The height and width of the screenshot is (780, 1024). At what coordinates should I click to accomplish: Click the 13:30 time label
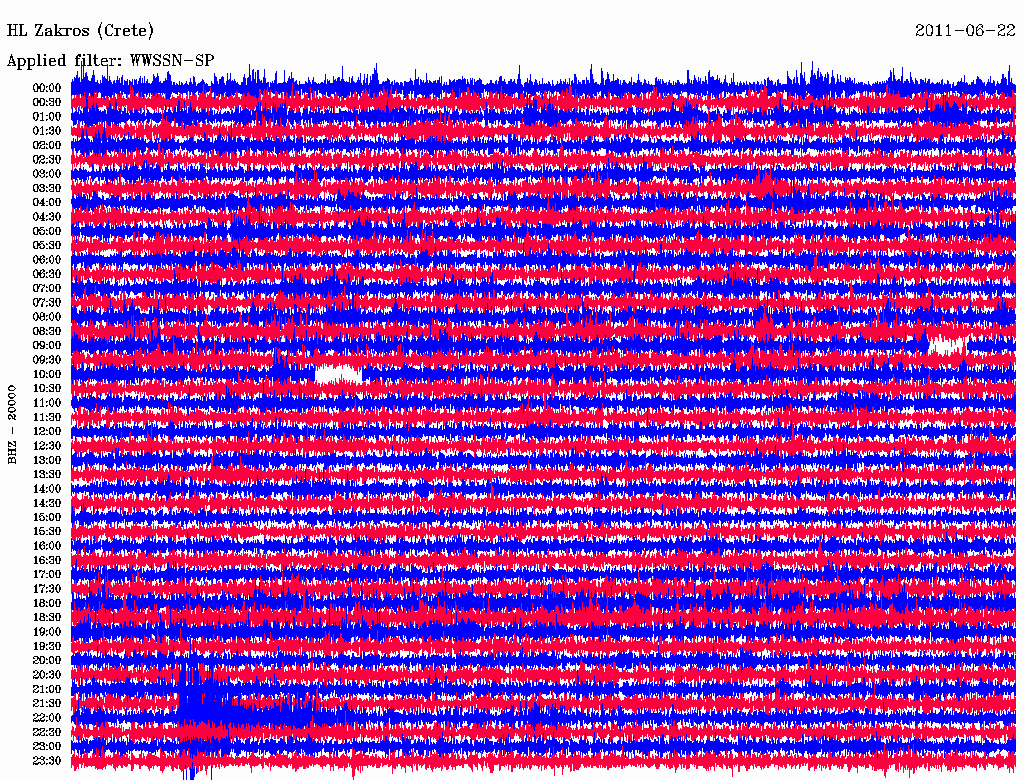(47, 474)
